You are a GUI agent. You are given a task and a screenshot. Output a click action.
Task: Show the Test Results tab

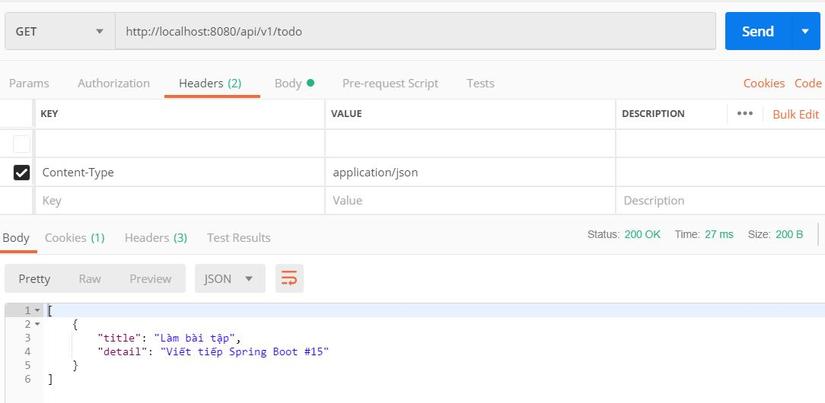coord(238,238)
